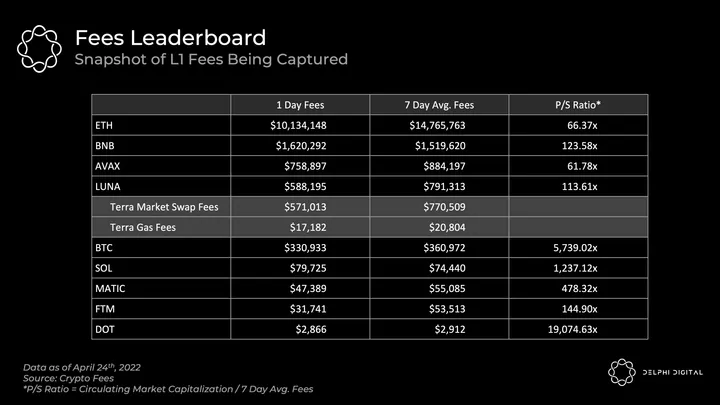Click the "P/S Ratio*" column header

coord(577,106)
